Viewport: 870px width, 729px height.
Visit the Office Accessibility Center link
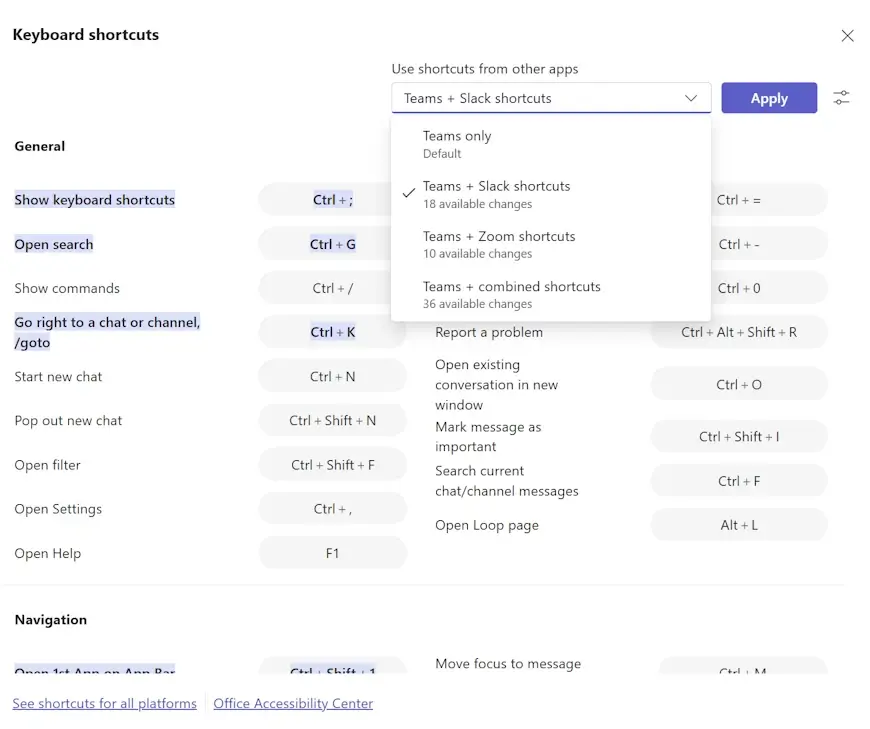[x=293, y=703]
